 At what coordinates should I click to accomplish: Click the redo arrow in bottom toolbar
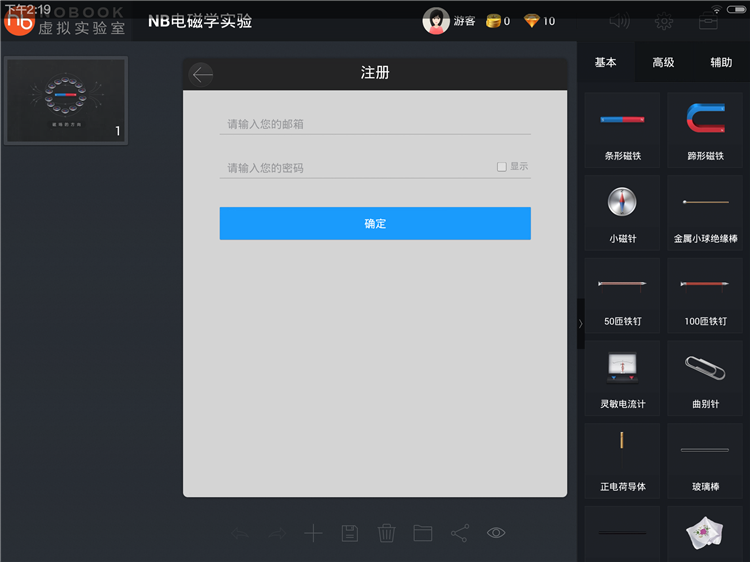pyautogui.click(x=276, y=533)
